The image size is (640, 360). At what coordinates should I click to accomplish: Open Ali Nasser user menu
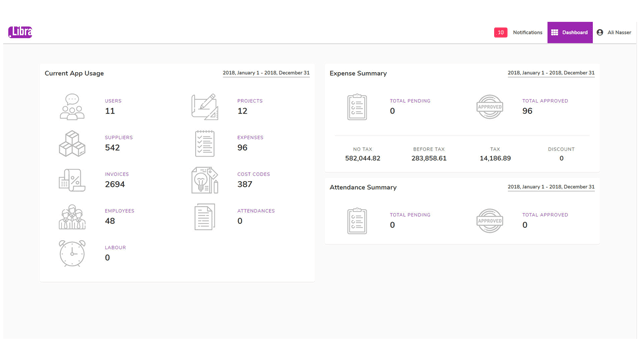(x=614, y=32)
